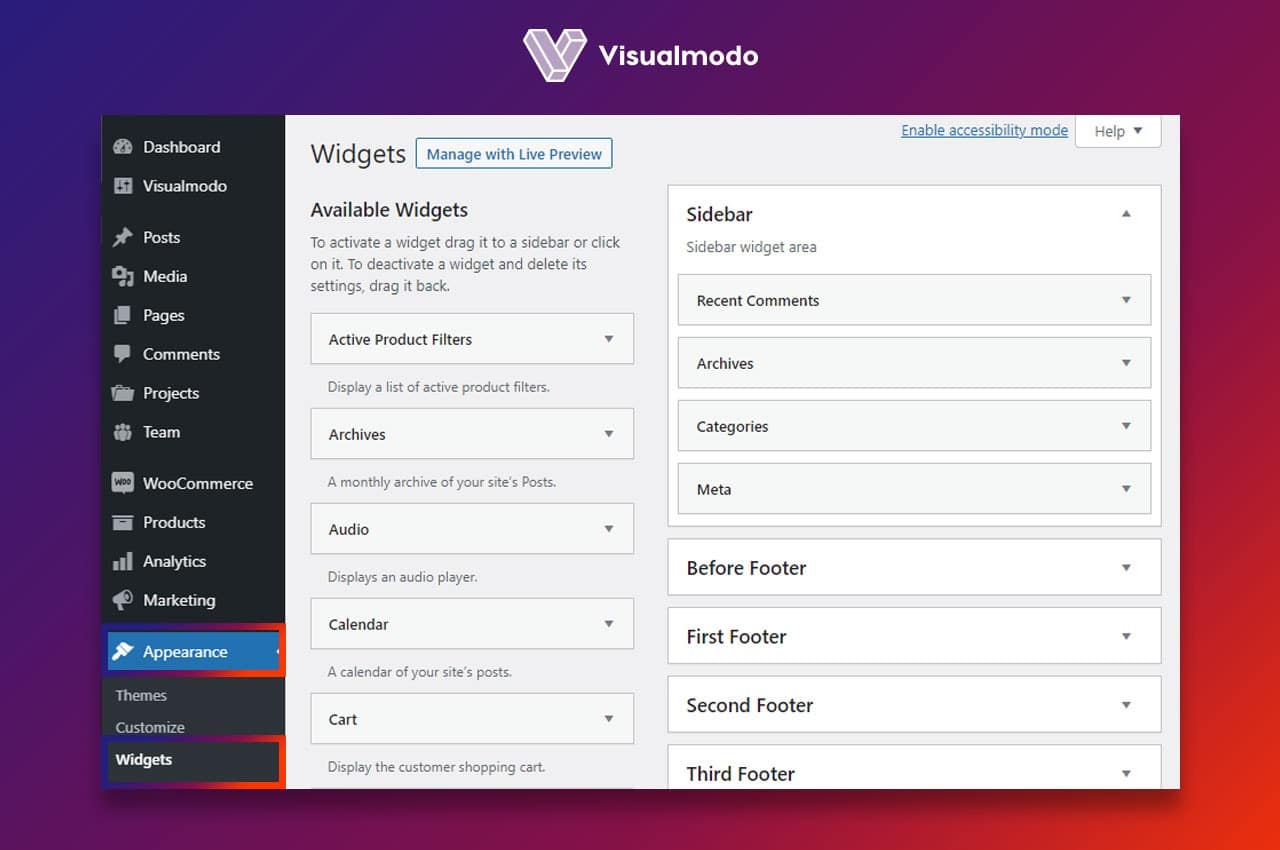Open Comments via the speech bubble icon
The image size is (1280, 850).
124,354
